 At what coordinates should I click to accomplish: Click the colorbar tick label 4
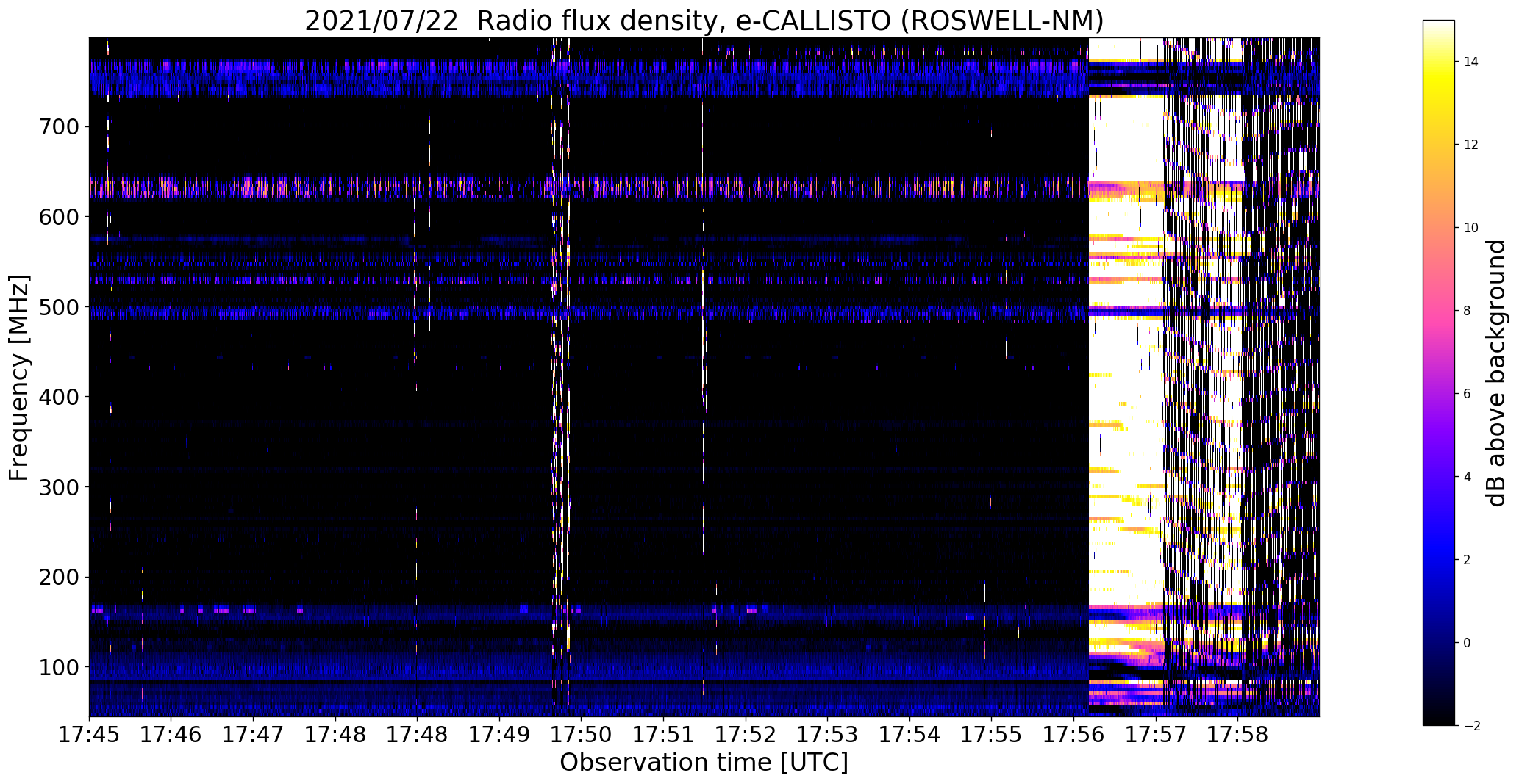coord(1467,477)
